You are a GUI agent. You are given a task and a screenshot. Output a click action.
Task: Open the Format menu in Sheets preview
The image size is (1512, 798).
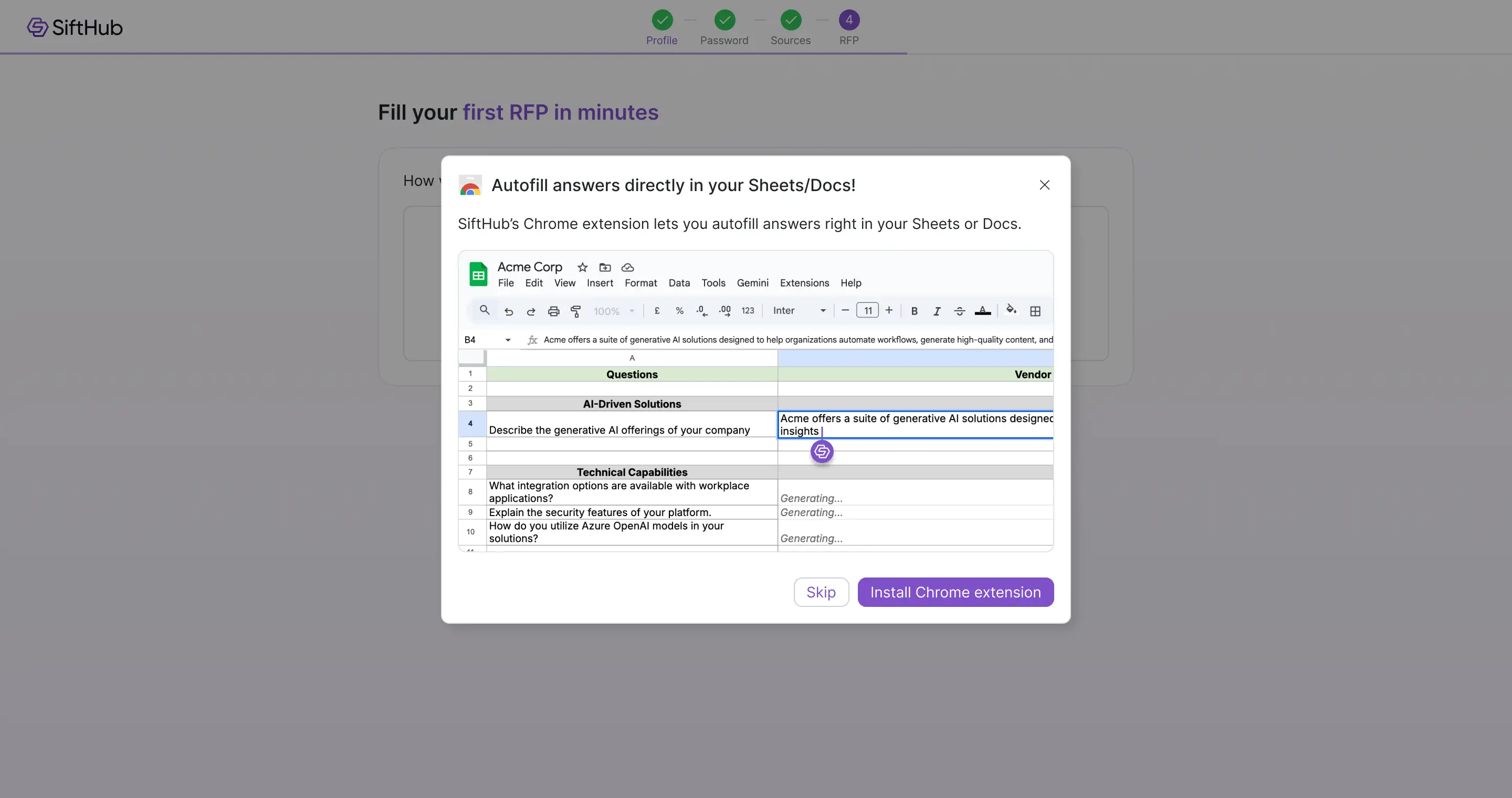point(640,283)
